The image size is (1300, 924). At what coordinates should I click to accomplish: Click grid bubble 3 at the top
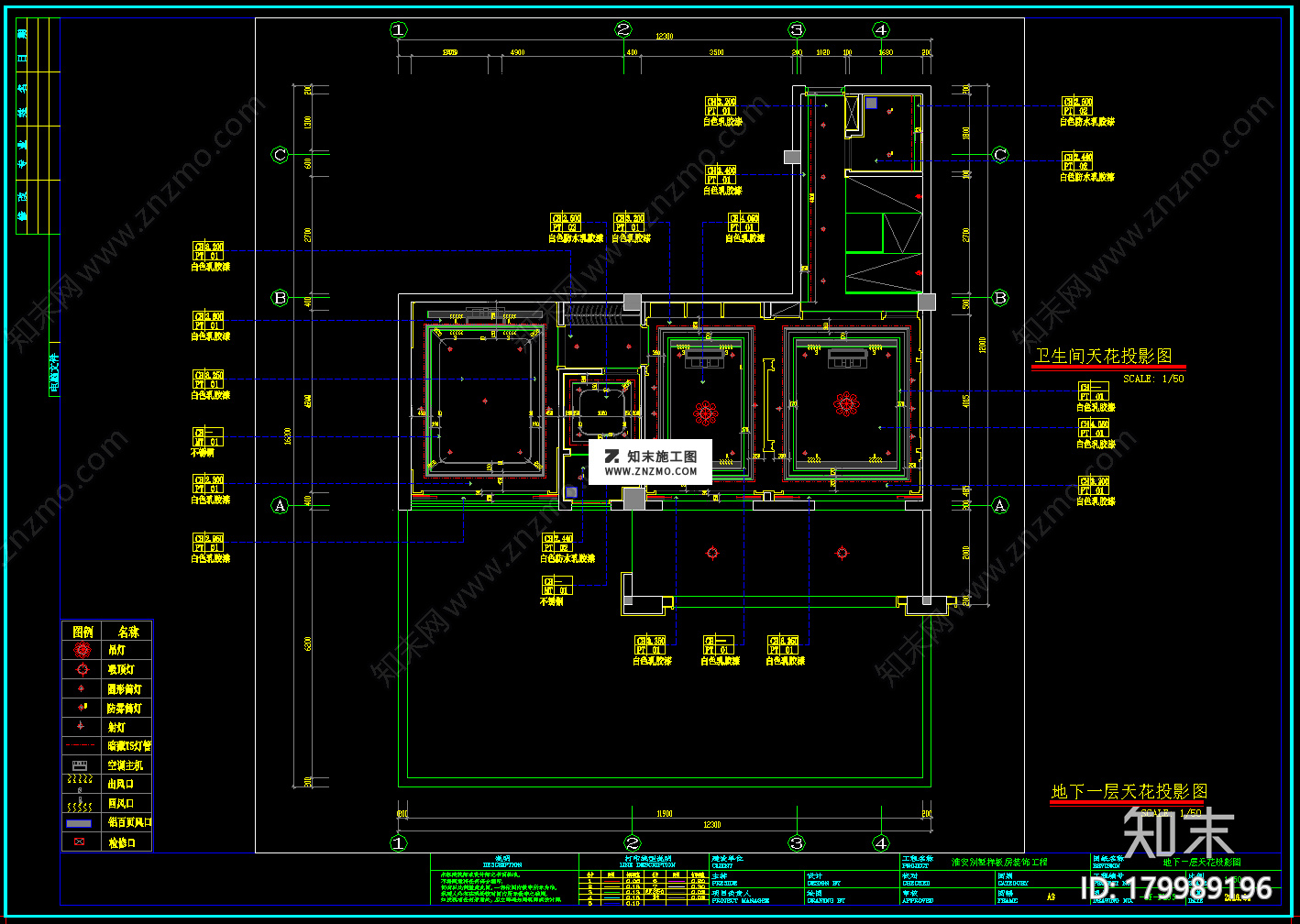click(x=797, y=30)
